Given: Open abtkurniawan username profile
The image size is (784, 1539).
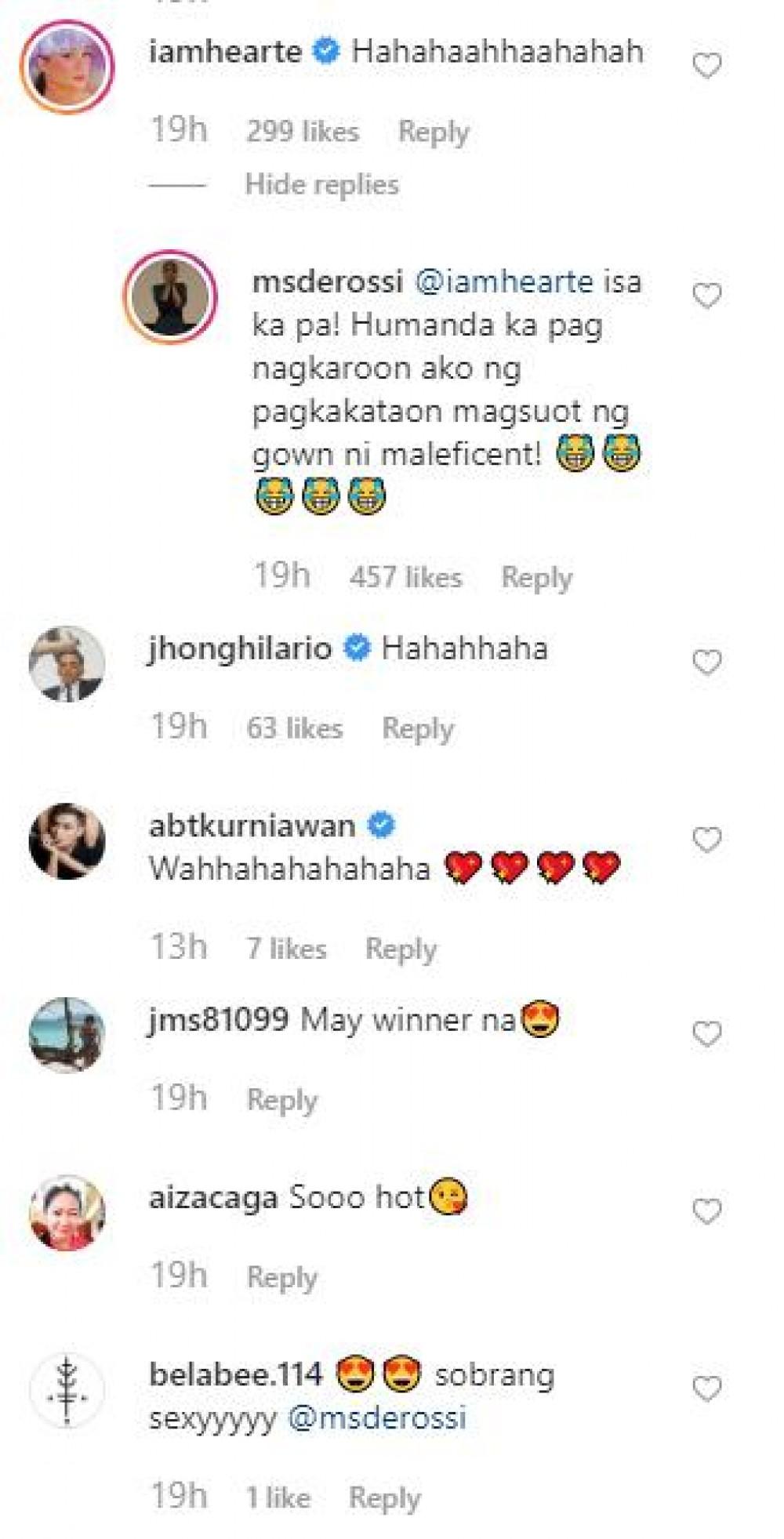Looking at the screenshot, I should [x=252, y=826].
